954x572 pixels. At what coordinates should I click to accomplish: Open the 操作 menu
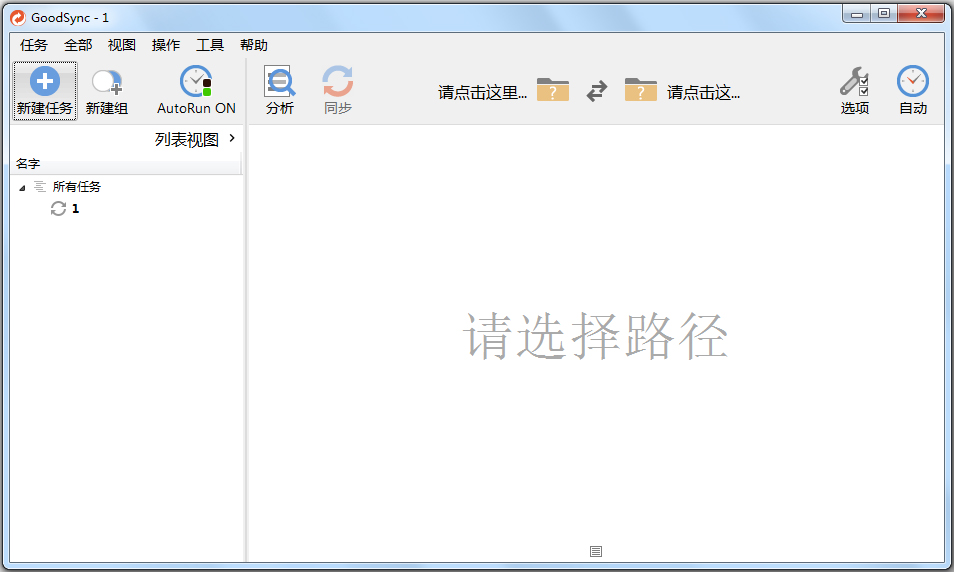pos(165,45)
